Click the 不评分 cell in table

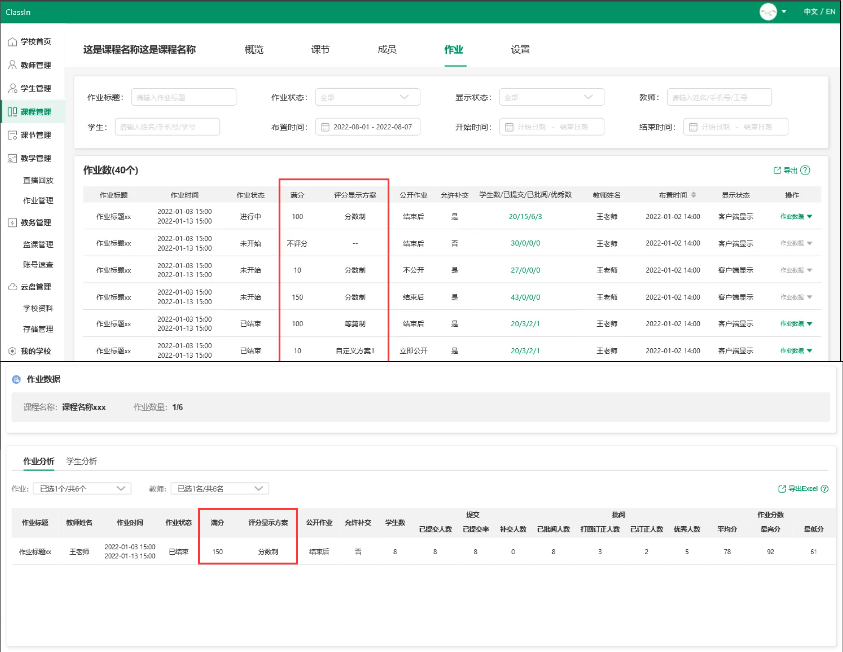point(297,243)
